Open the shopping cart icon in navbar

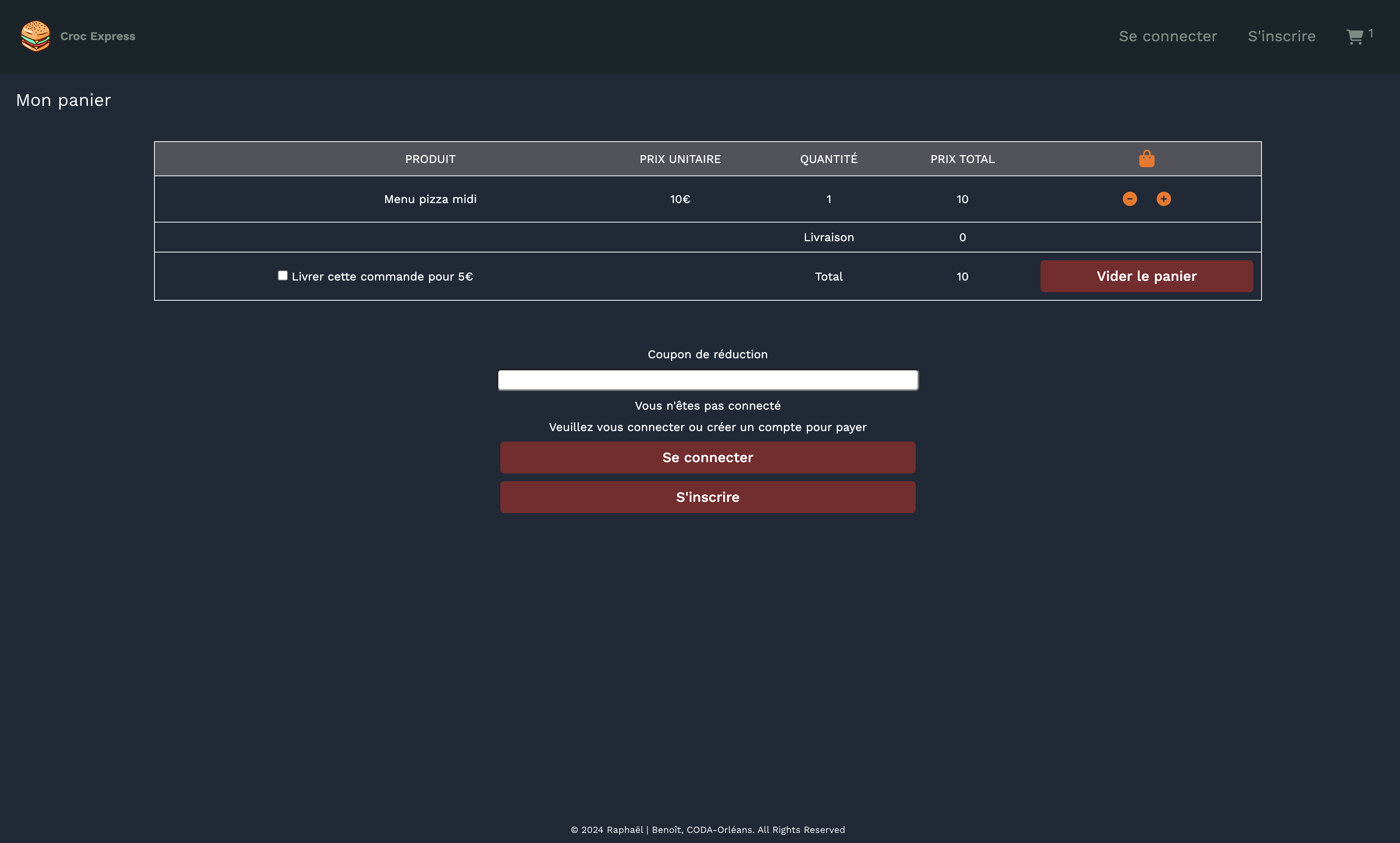click(x=1354, y=37)
